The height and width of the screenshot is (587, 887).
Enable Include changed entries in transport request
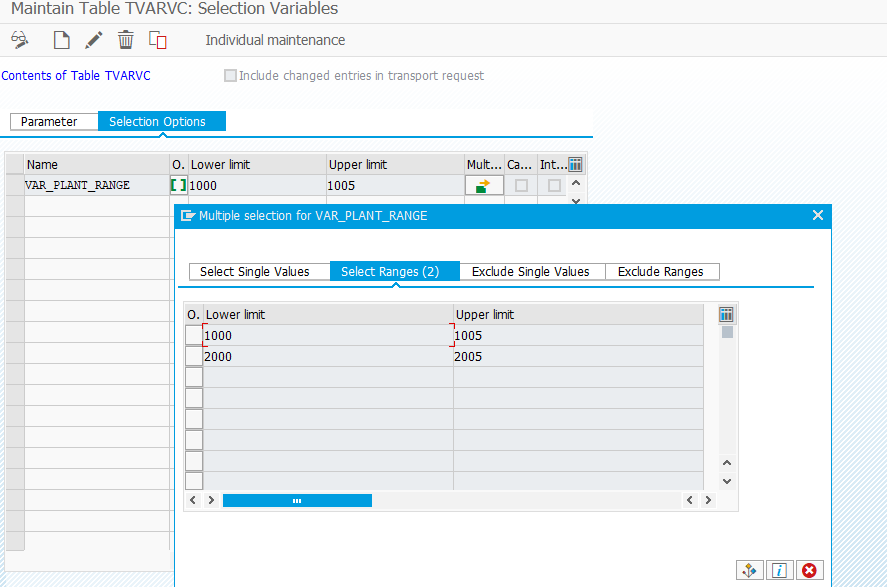pos(230,75)
